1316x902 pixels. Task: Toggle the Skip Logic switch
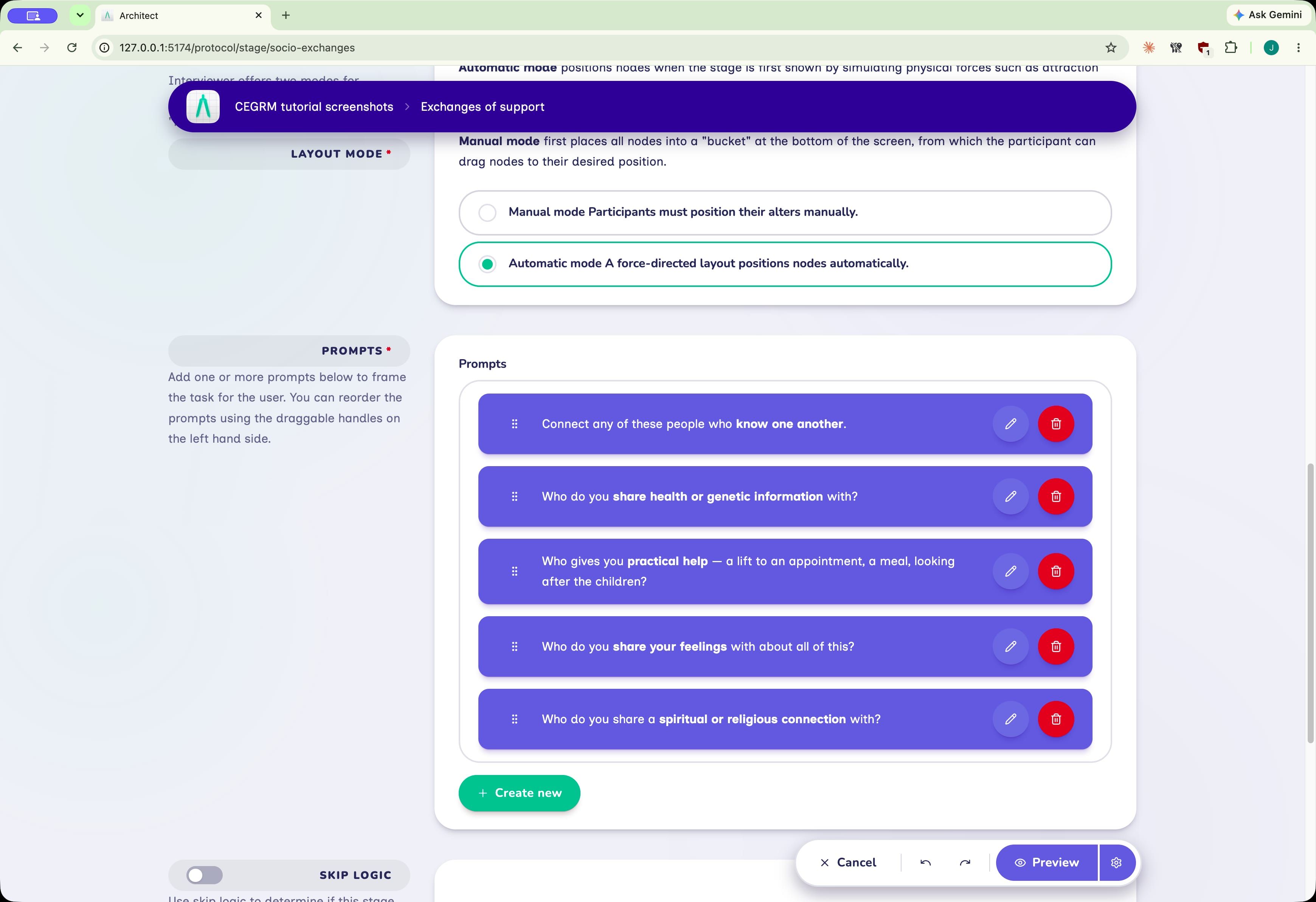coord(205,875)
